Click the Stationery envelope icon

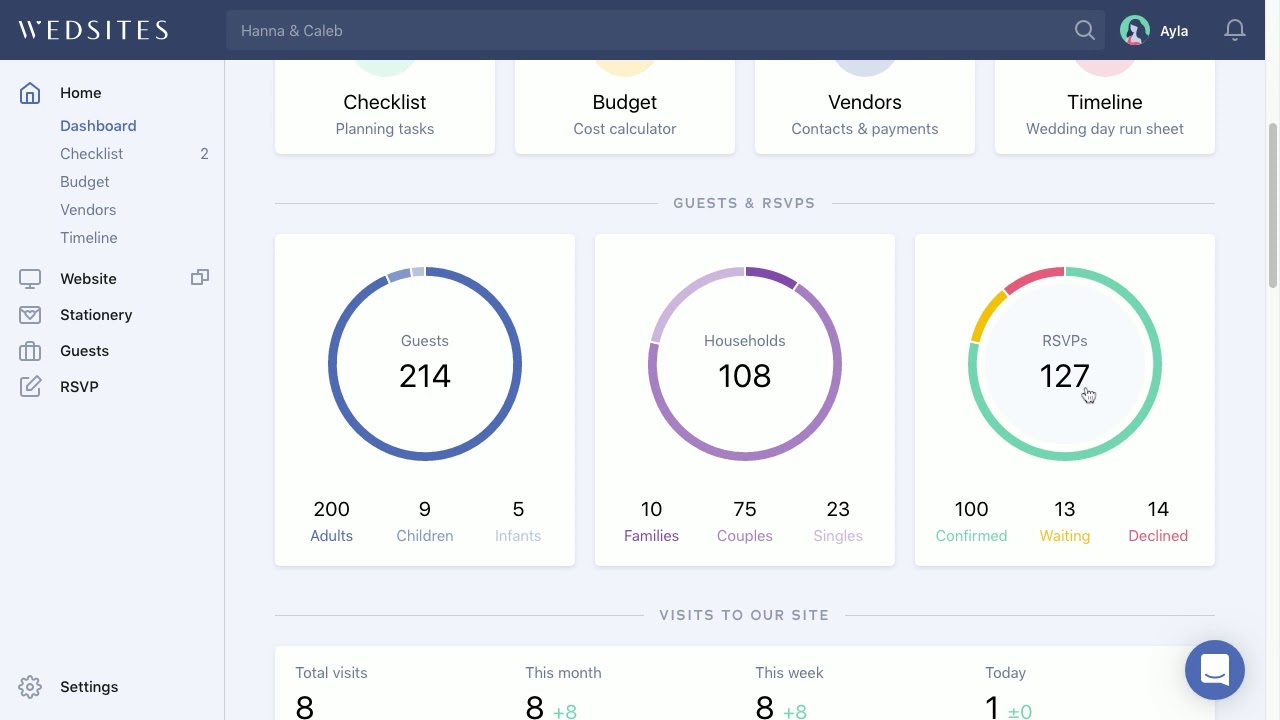tap(30, 315)
